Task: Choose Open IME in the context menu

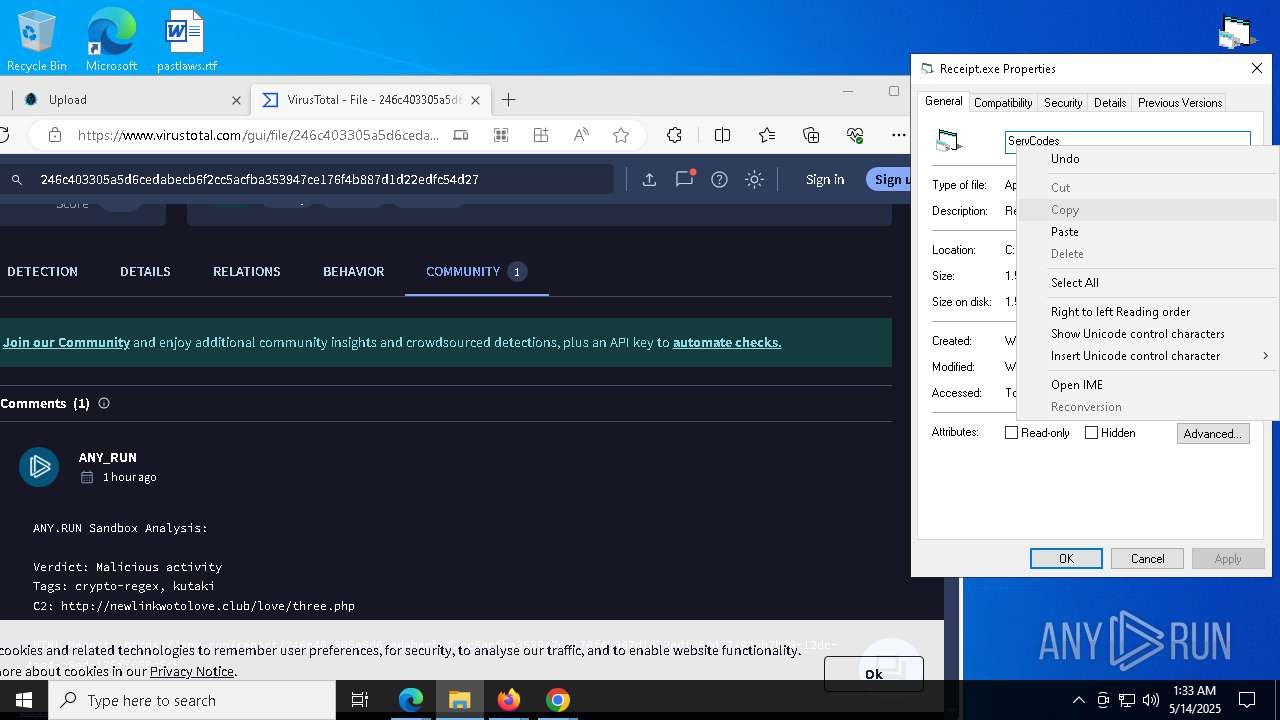Action: pos(1147,385)
